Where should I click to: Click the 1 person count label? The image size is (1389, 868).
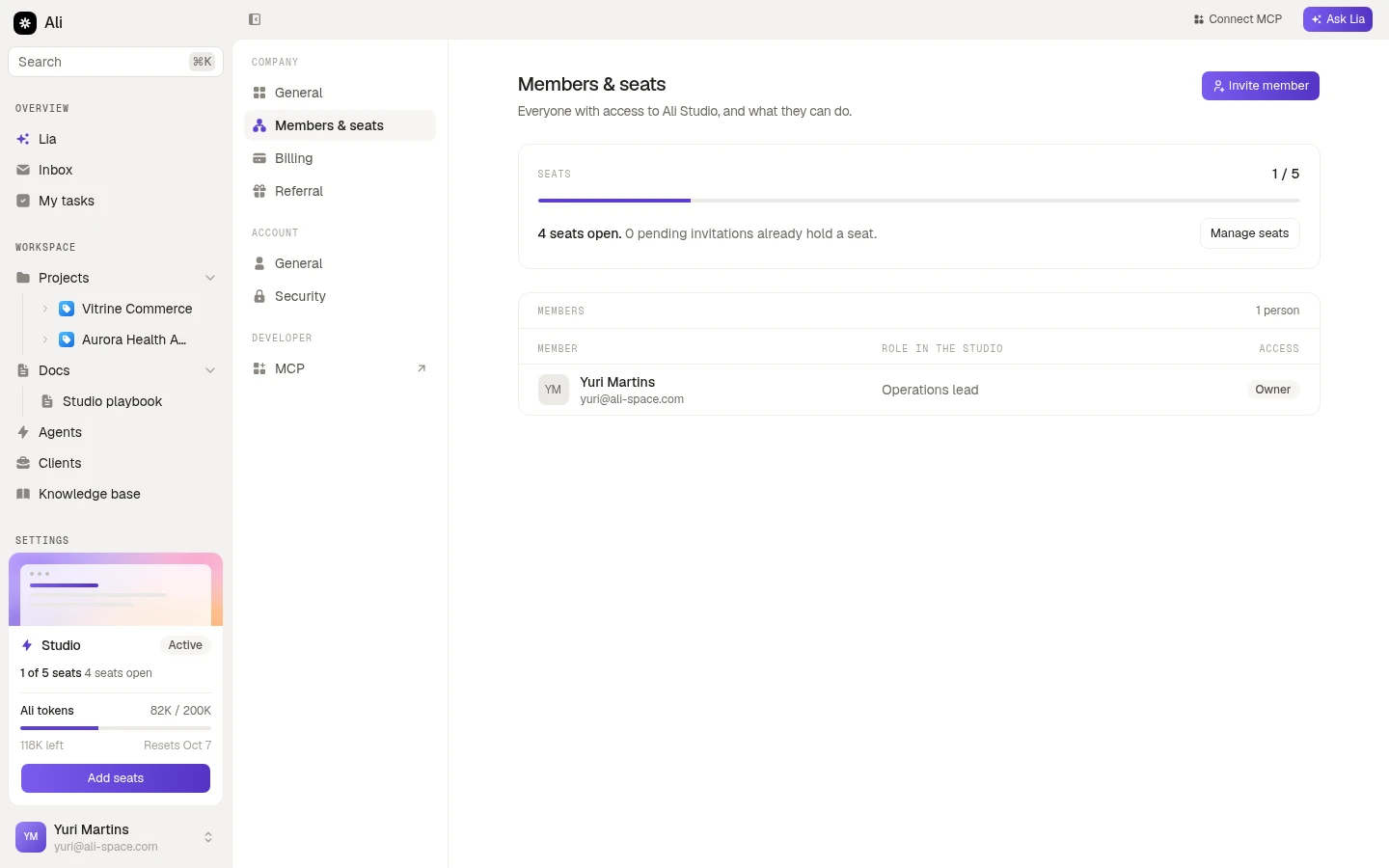tap(1277, 311)
